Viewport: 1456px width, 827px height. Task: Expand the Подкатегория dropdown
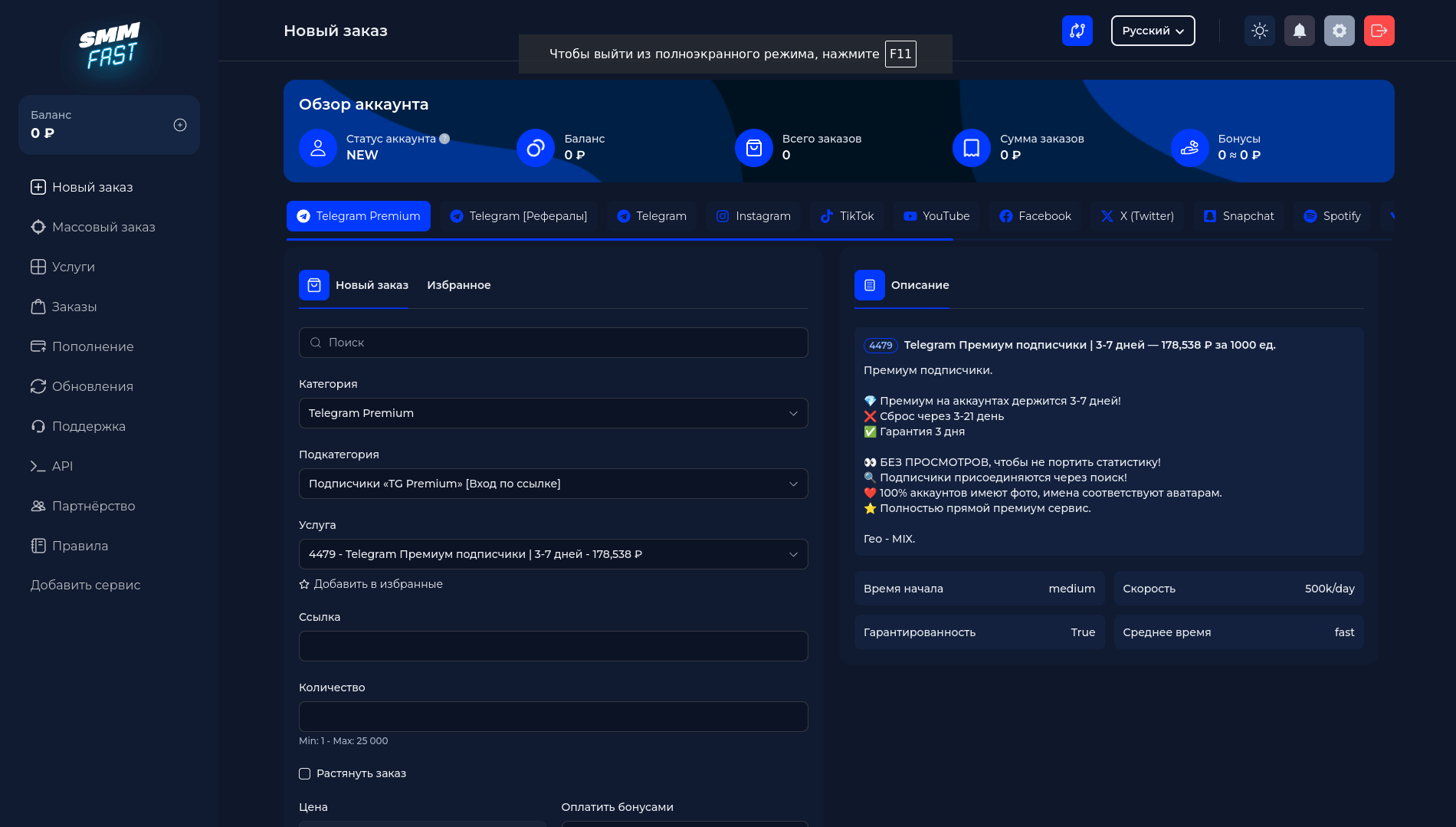point(553,484)
